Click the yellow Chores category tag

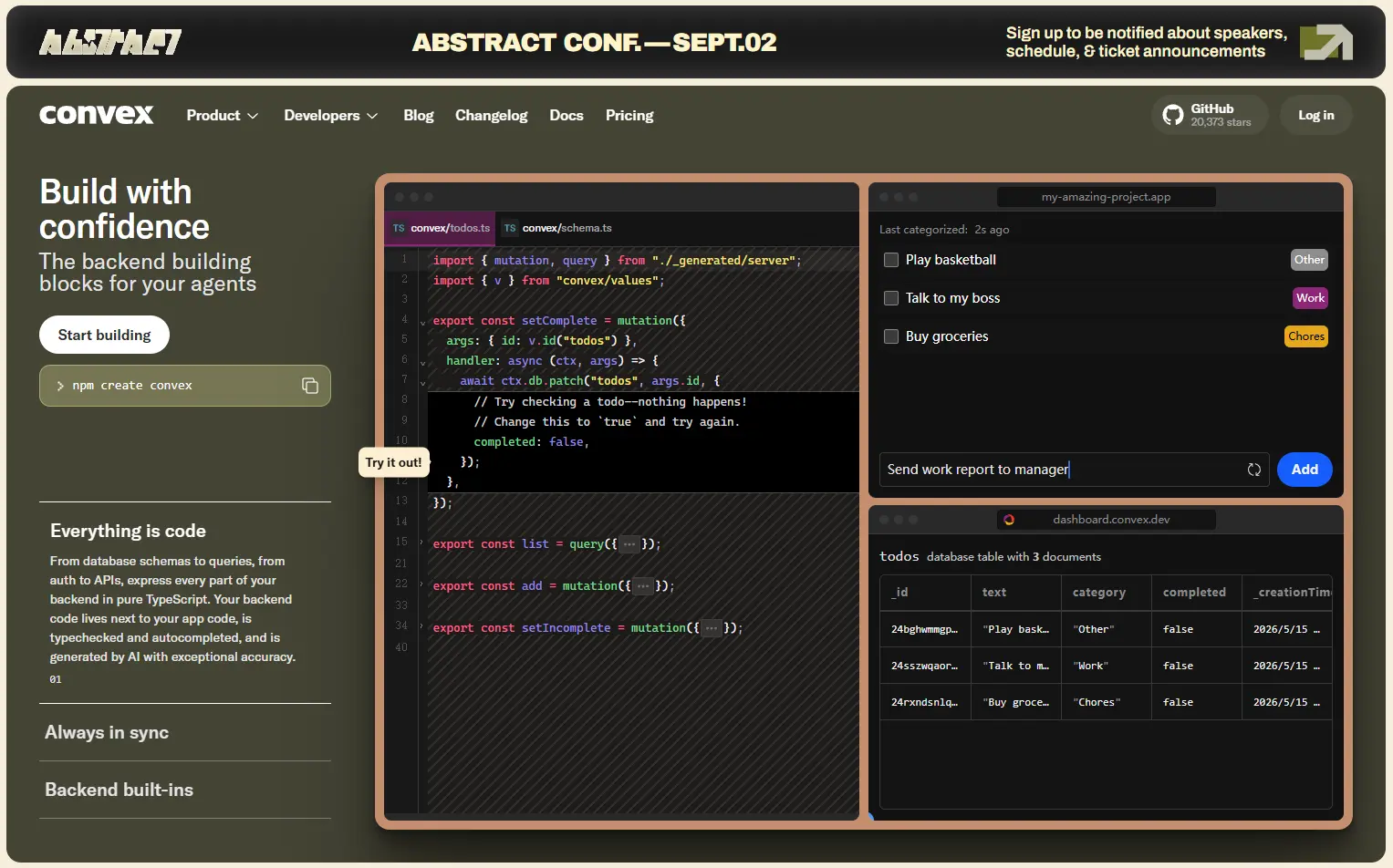(x=1306, y=336)
